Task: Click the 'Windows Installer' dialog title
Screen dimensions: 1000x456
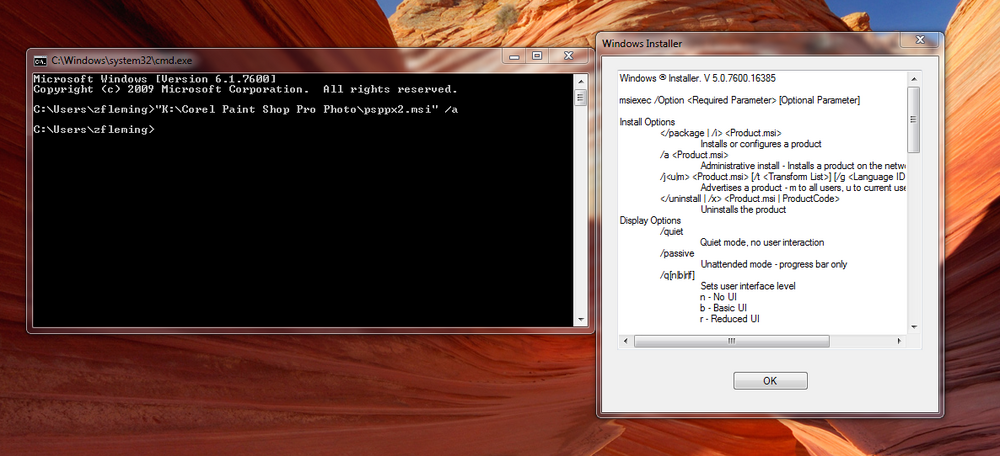Action: 642,43
